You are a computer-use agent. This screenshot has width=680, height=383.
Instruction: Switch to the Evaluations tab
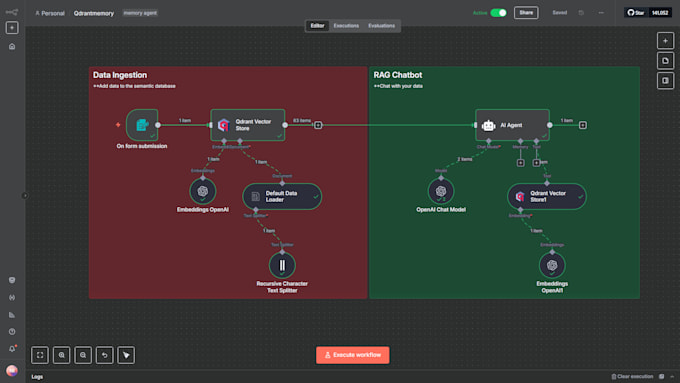coord(382,26)
